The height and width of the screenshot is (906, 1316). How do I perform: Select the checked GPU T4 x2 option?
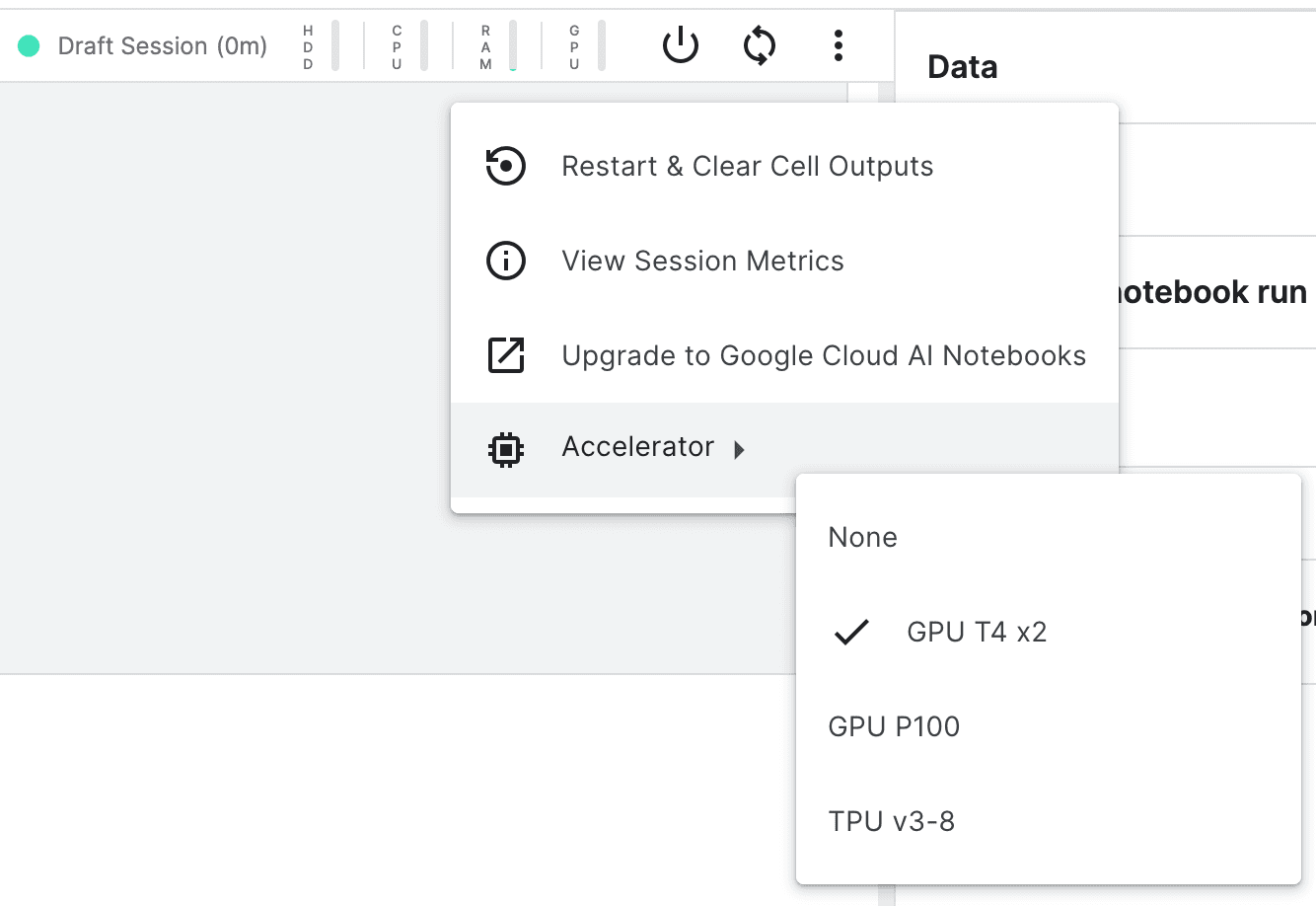(977, 632)
